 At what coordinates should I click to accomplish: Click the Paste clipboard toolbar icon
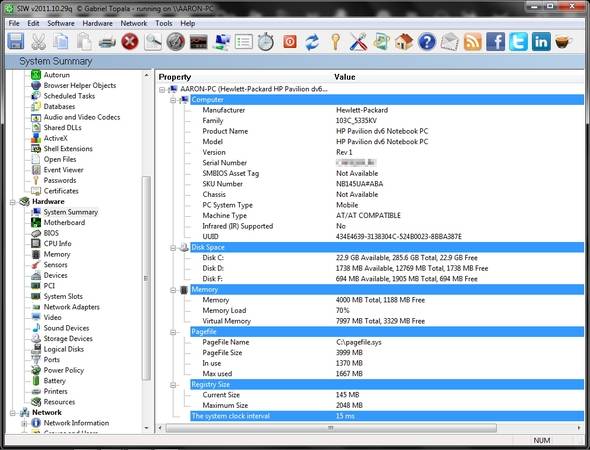click(84, 41)
